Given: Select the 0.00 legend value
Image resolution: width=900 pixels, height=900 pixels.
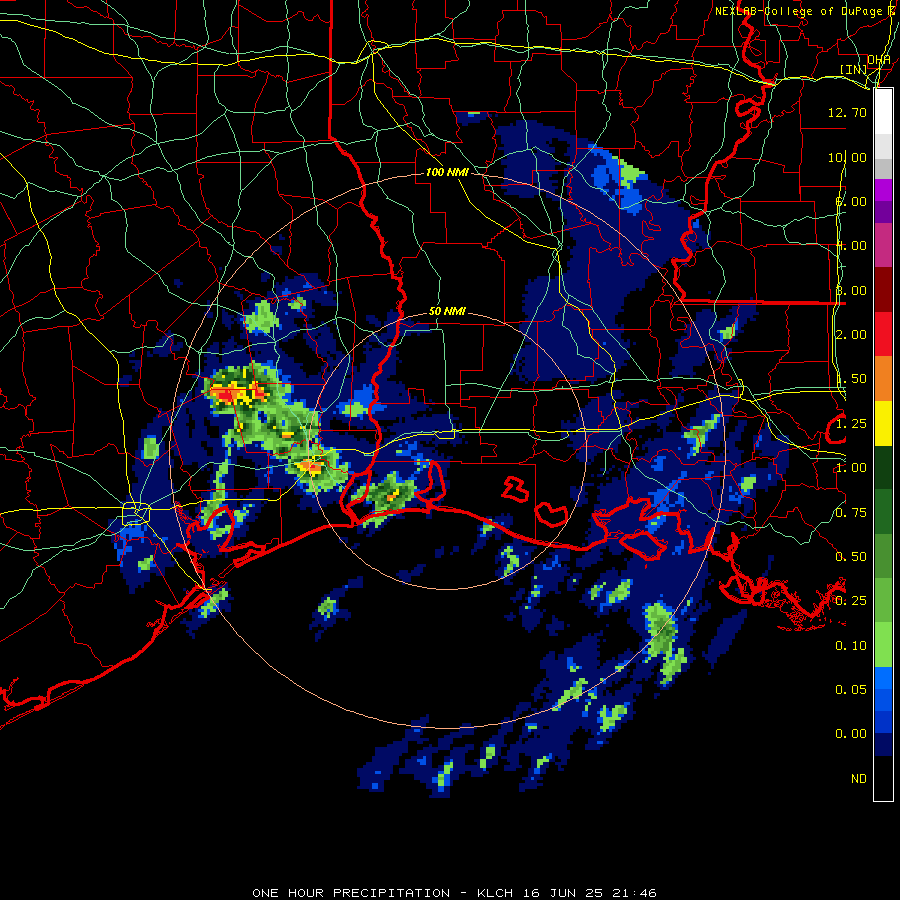Looking at the screenshot, I should tap(851, 734).
